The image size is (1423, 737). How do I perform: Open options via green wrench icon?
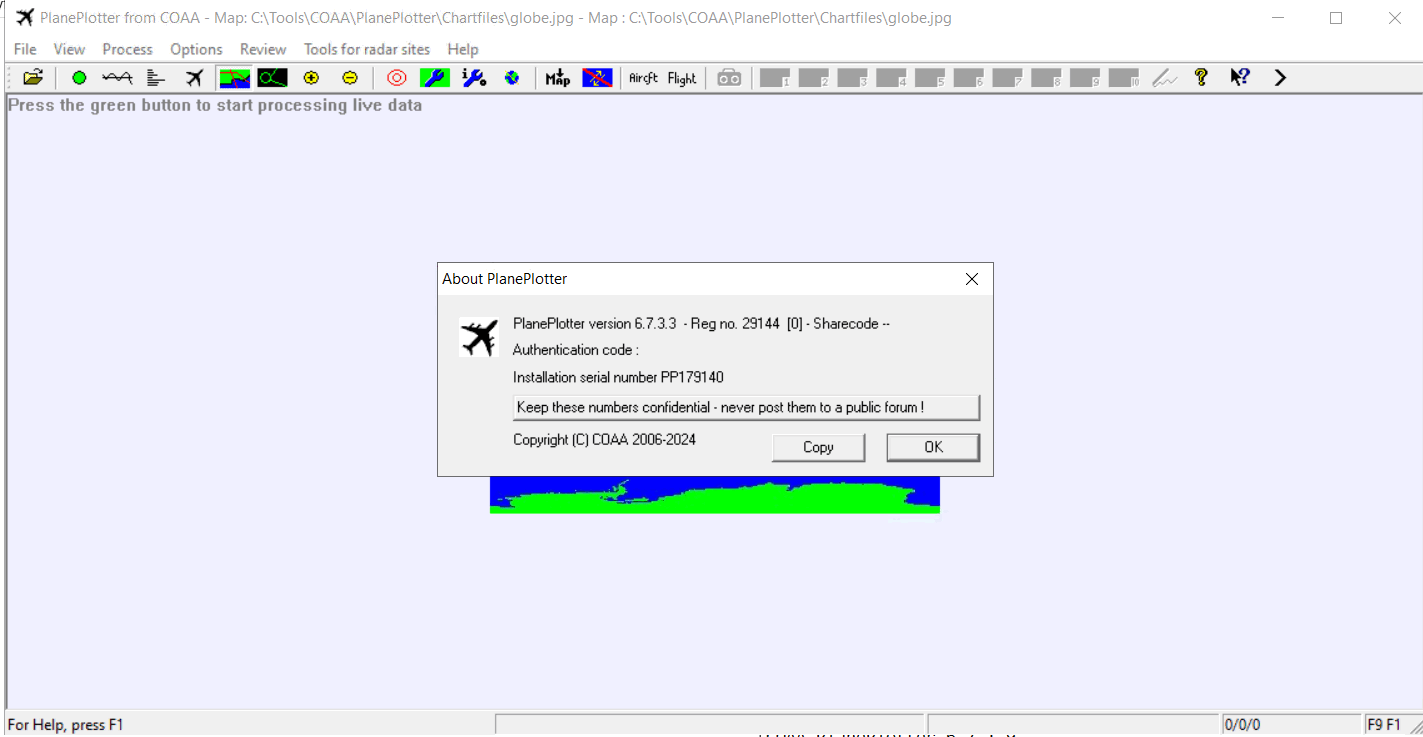coord(435,78)
